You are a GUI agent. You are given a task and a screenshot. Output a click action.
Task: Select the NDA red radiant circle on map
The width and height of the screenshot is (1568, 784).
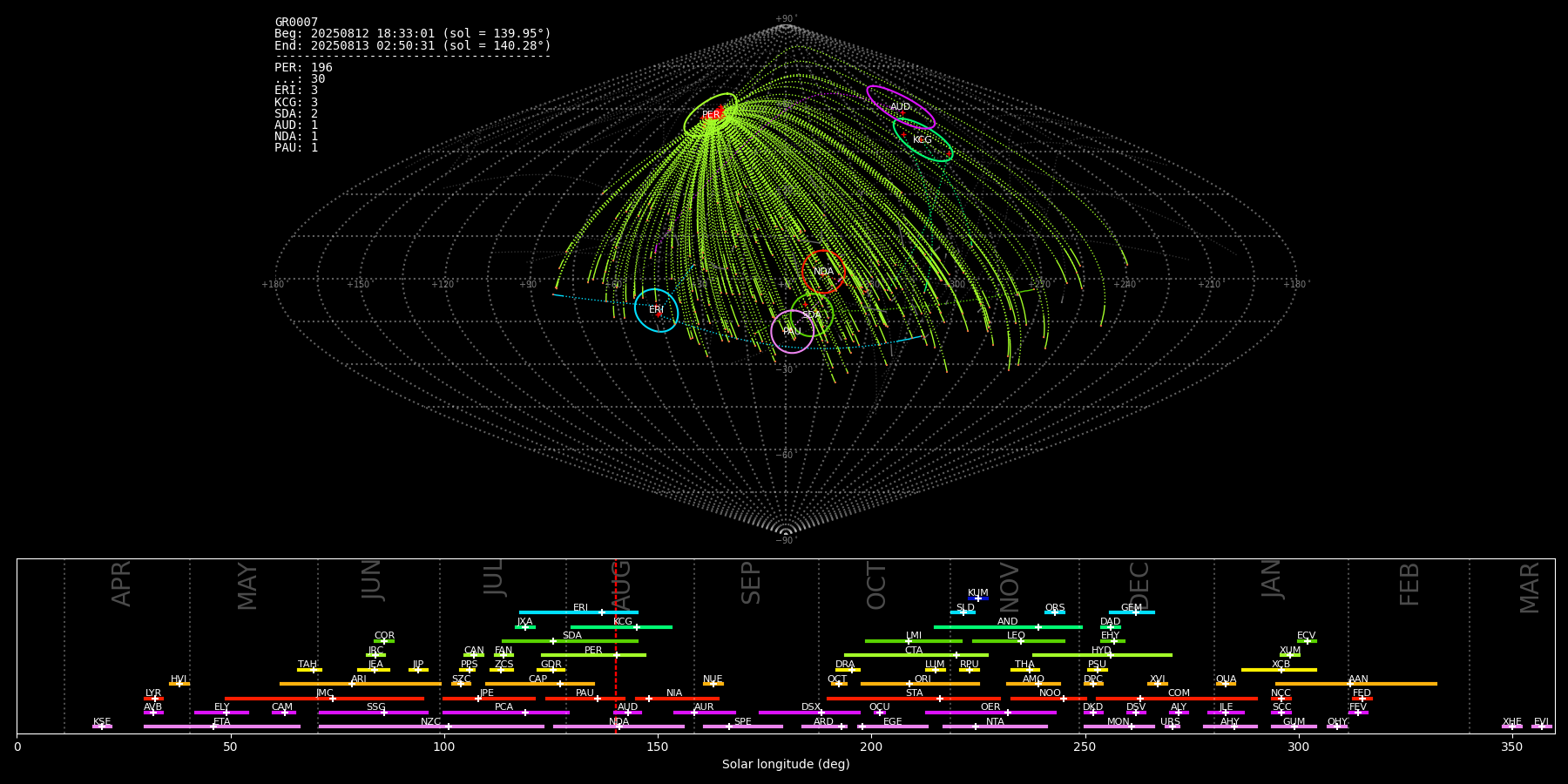tap(823, 272)
